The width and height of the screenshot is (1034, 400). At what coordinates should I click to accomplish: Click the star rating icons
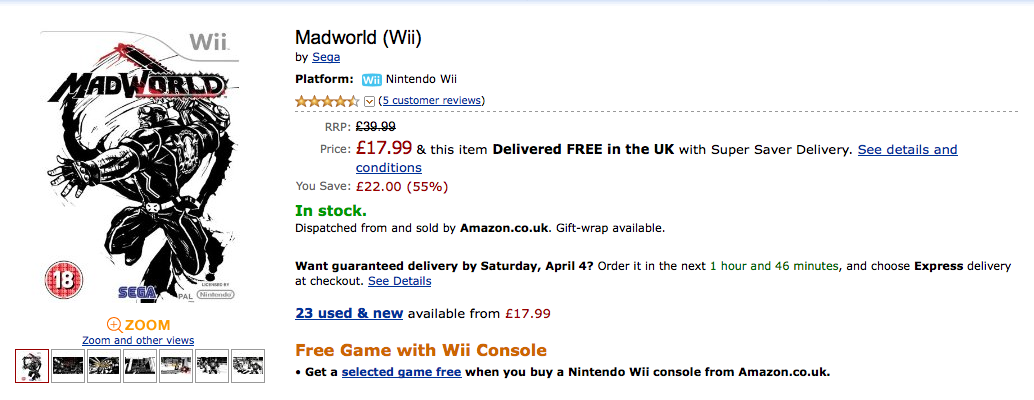click(326, 101)
